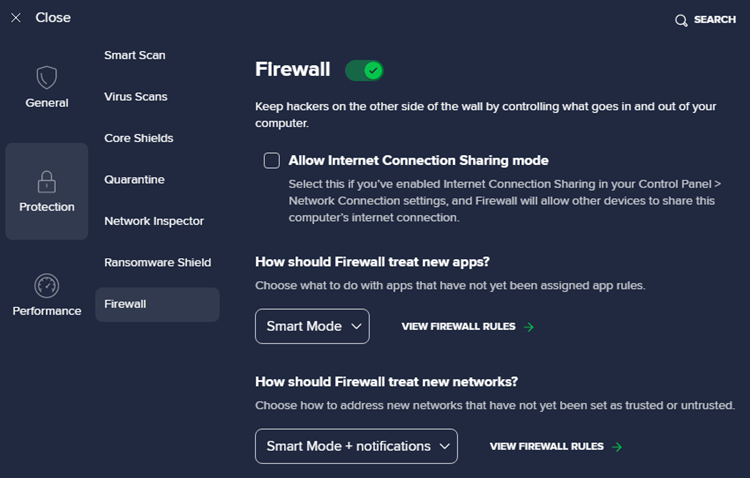The image size is (750, 478).
Task: Switch to Network Inspector settings
Action: [154, 221]
